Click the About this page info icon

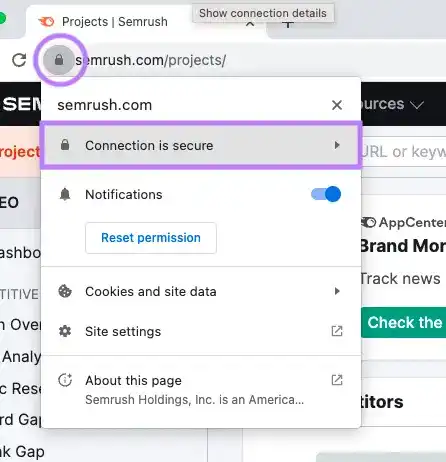coord(65,380)
